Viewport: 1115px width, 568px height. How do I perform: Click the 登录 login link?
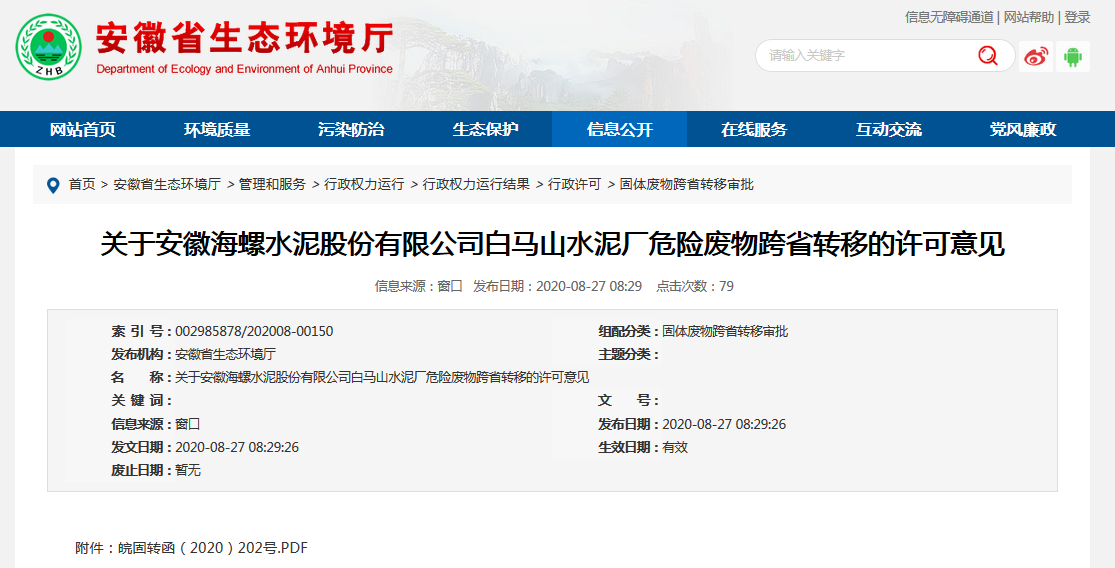tap(1077, 17)
